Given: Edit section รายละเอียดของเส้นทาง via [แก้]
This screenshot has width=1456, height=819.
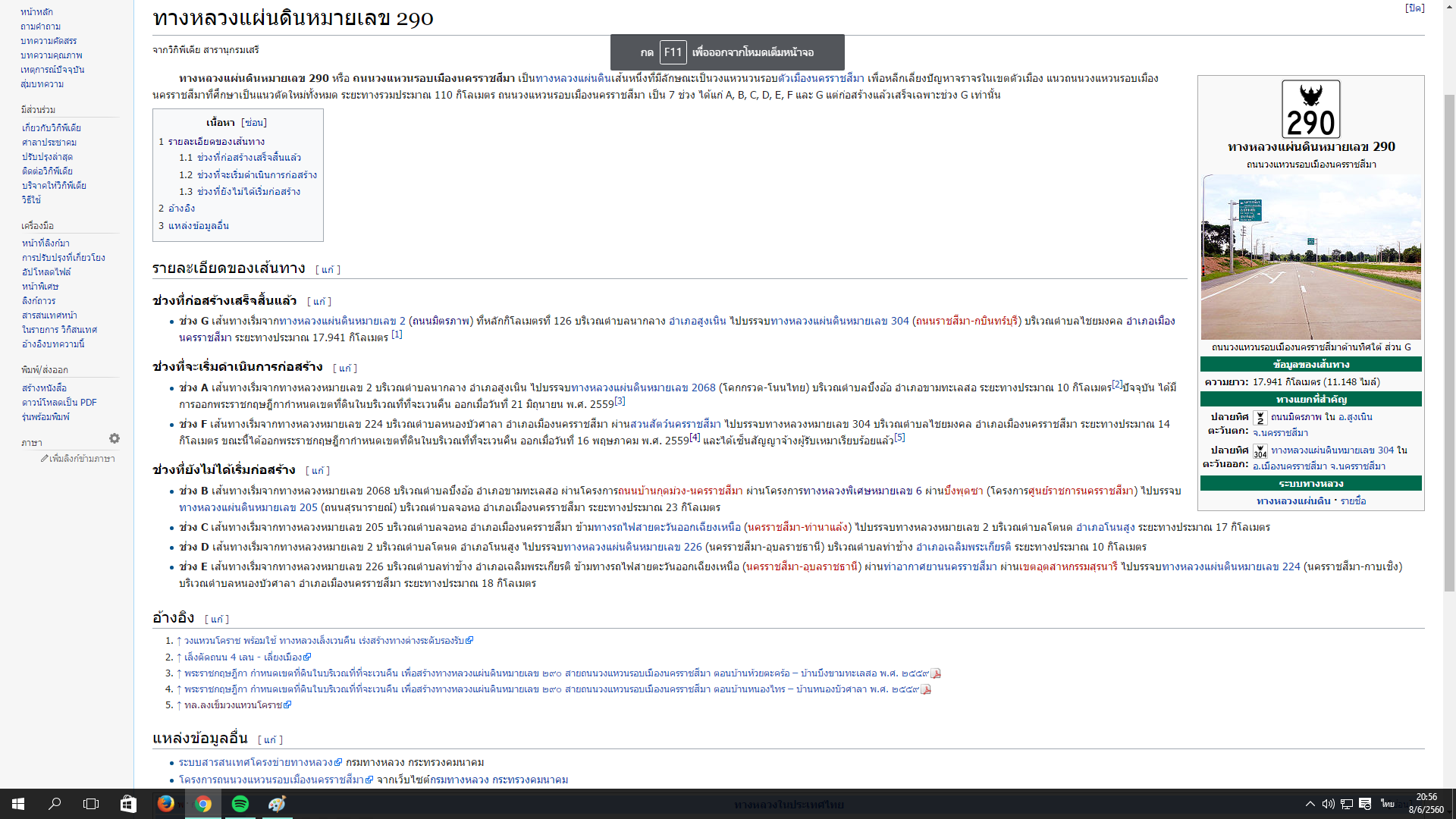Looking at the screenshot, I should (x=328, y=270).
